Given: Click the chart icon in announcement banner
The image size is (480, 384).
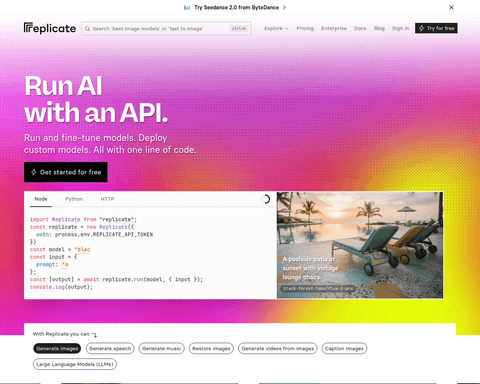Looking at the screenshot, I should pyautogui.click(x=187, y=8).
